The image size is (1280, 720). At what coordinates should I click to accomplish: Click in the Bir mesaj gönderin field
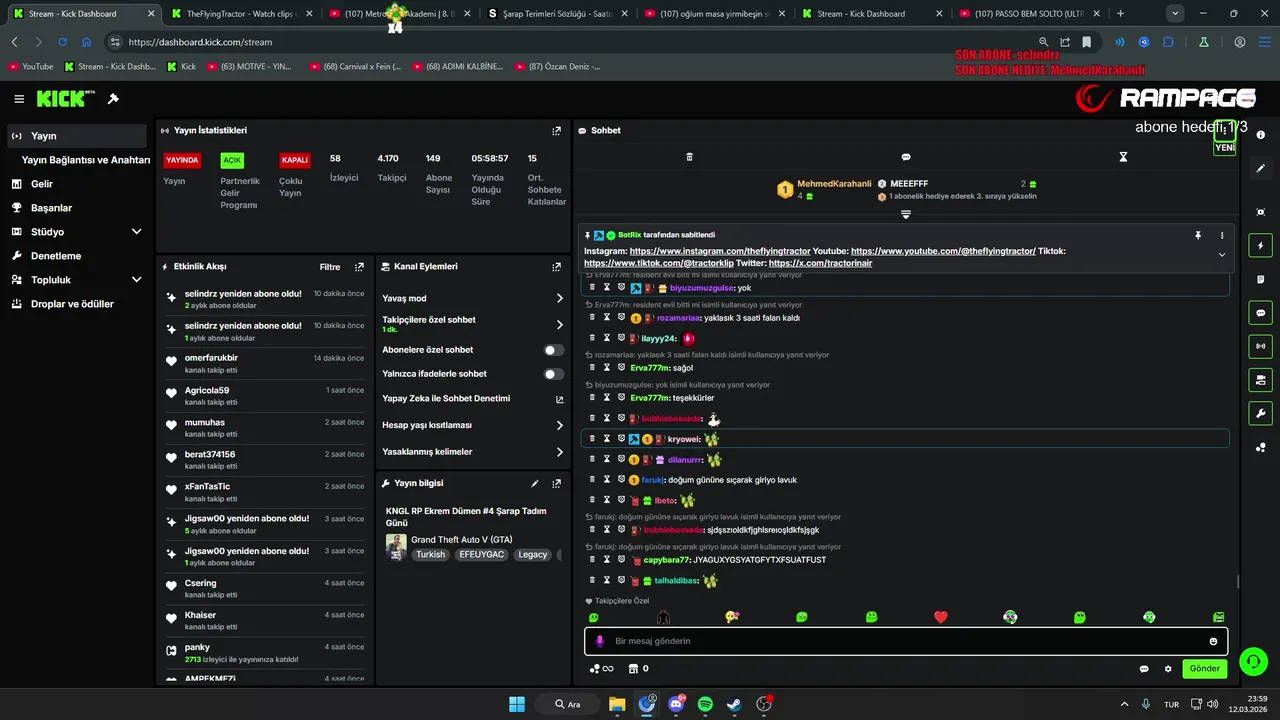coord(905,641)
